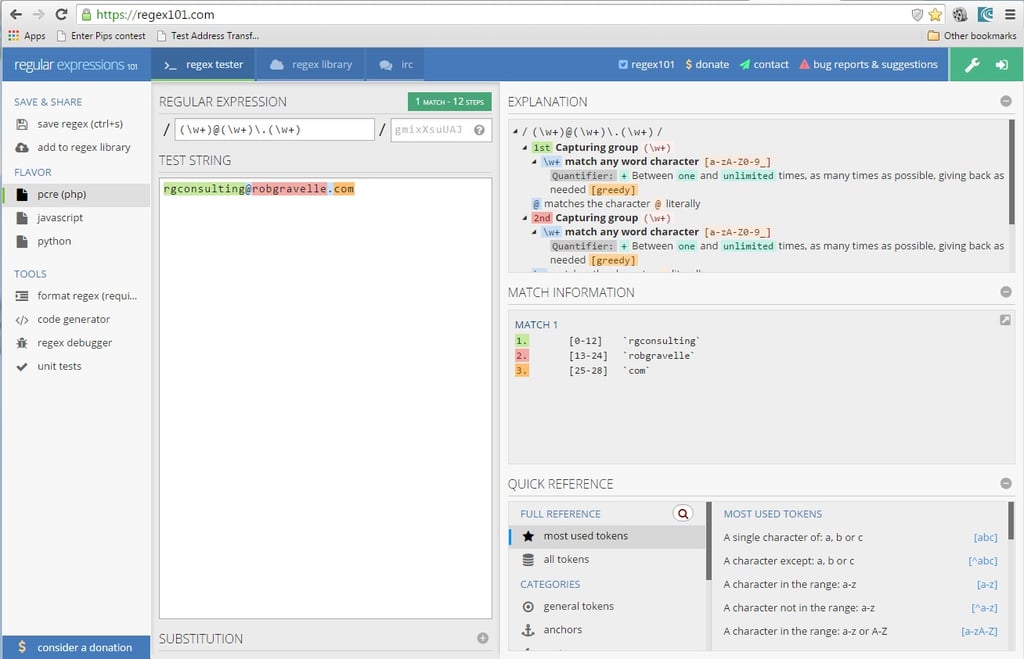This screenshot has width=1024, height=659.
Task: Collapse the Quick Reference panel
Action: (1006, 482)
